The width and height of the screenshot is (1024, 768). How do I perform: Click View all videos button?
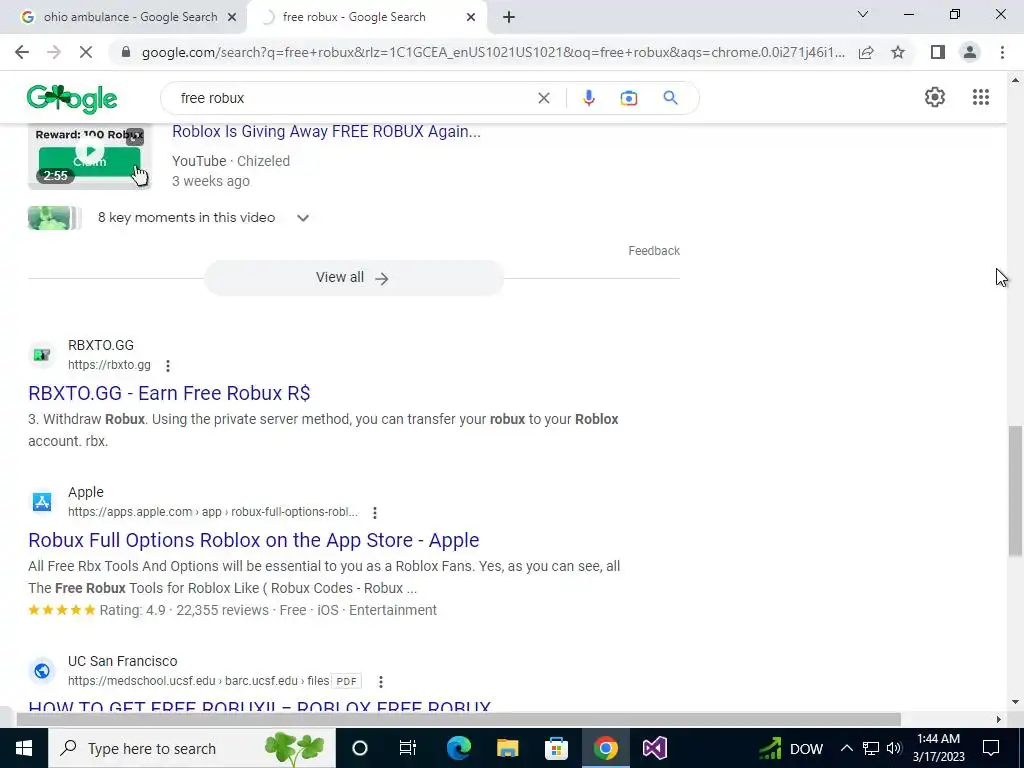[x=353, y=278]
